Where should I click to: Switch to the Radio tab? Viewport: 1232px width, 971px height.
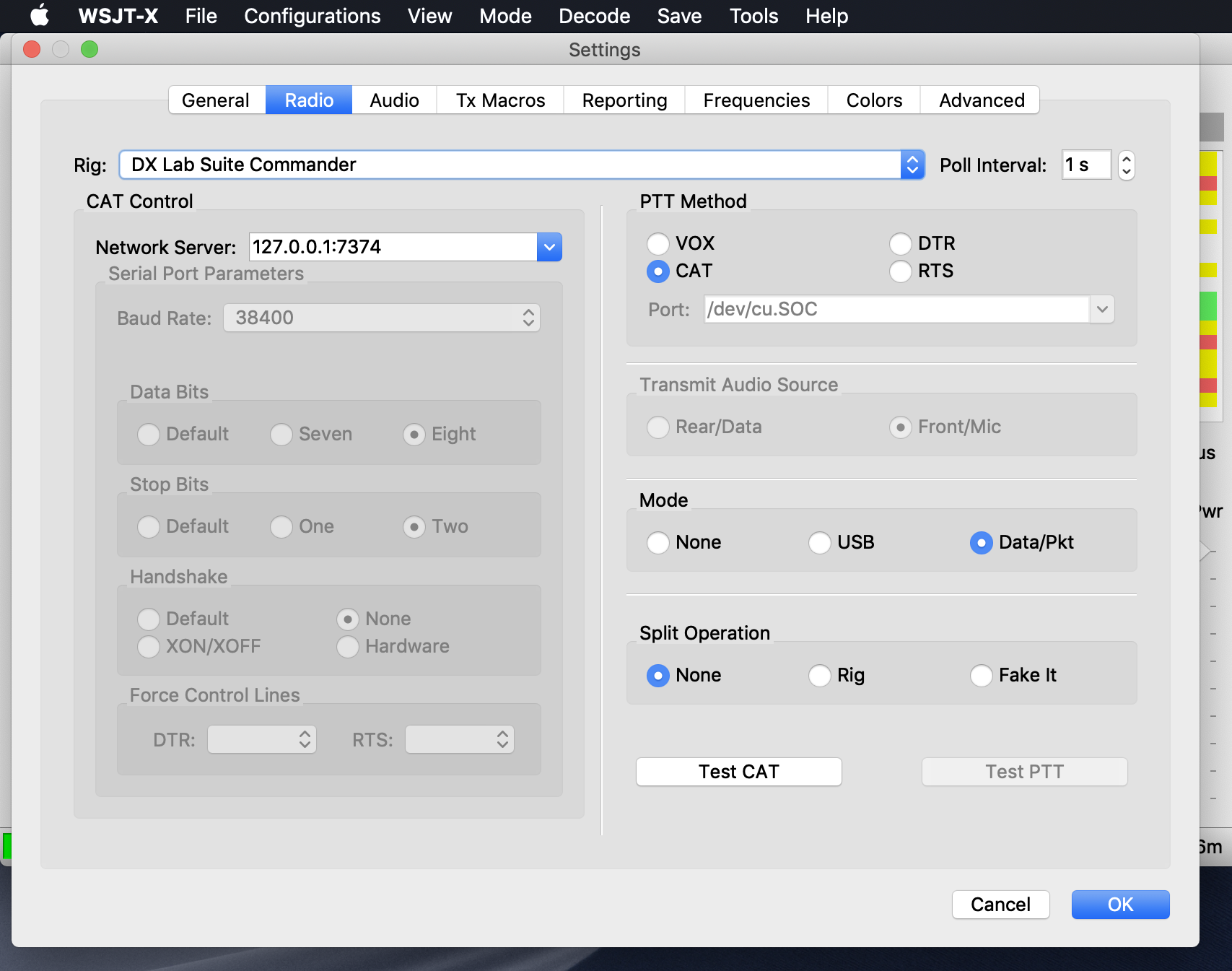pos(309,100)
